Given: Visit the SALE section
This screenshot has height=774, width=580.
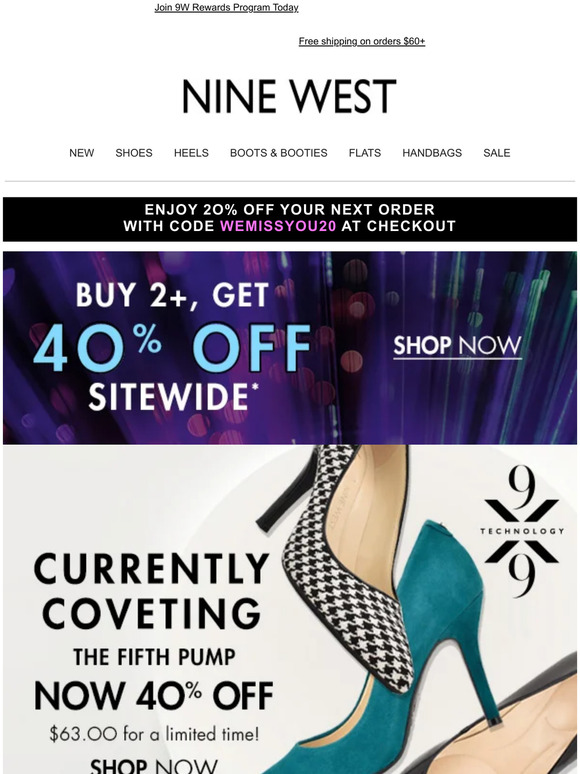Looking at the screenshot, I should pos(497,153).
